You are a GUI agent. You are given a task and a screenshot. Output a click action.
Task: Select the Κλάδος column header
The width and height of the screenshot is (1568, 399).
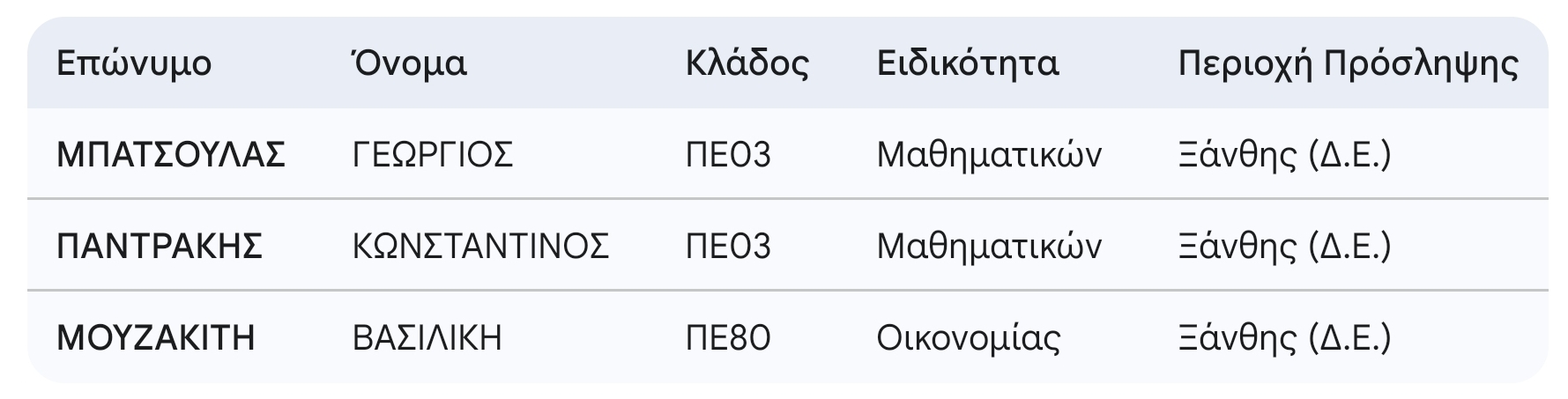(747, 63)
